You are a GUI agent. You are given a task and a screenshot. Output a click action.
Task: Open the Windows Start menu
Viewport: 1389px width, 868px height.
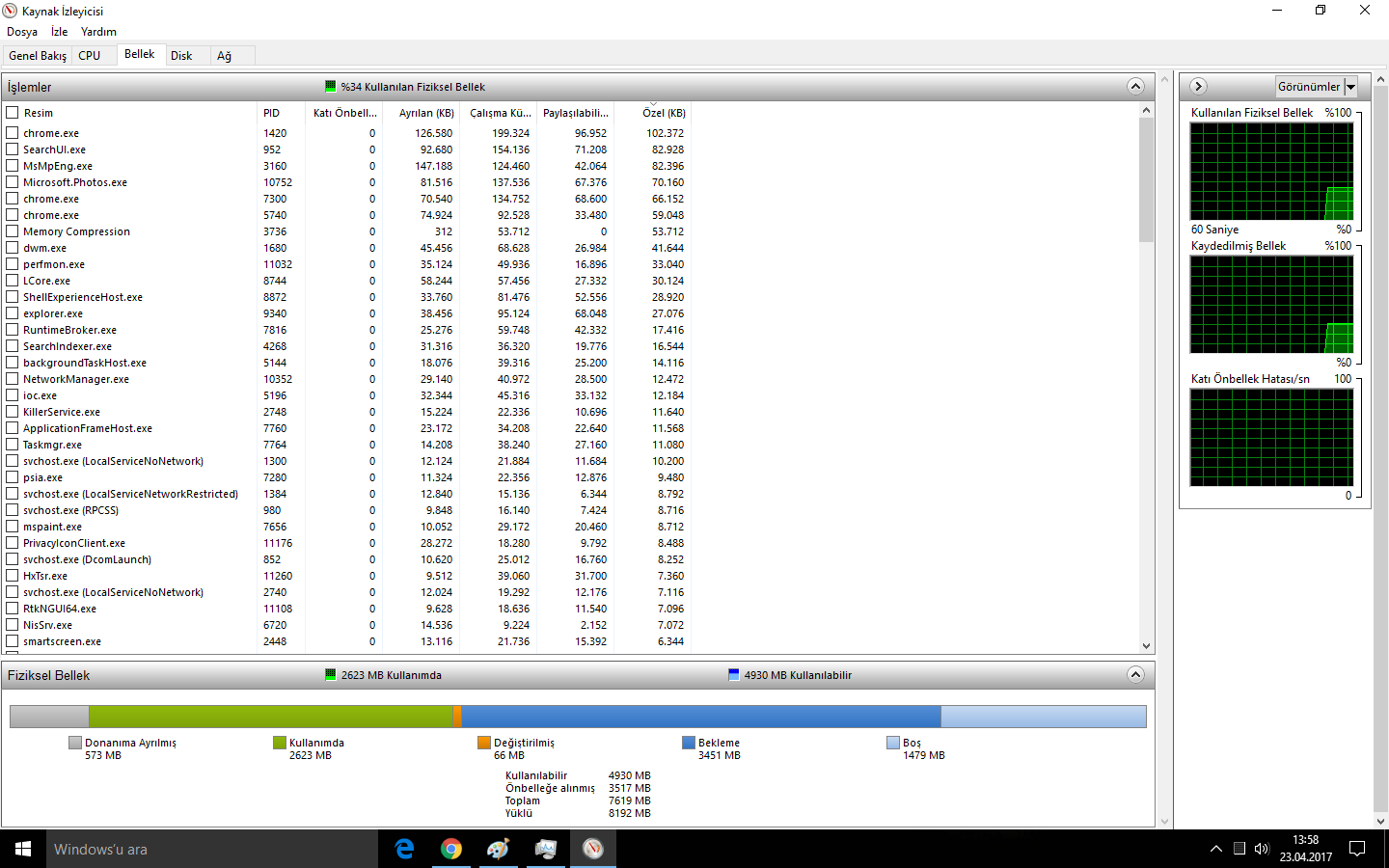(23, 849)
